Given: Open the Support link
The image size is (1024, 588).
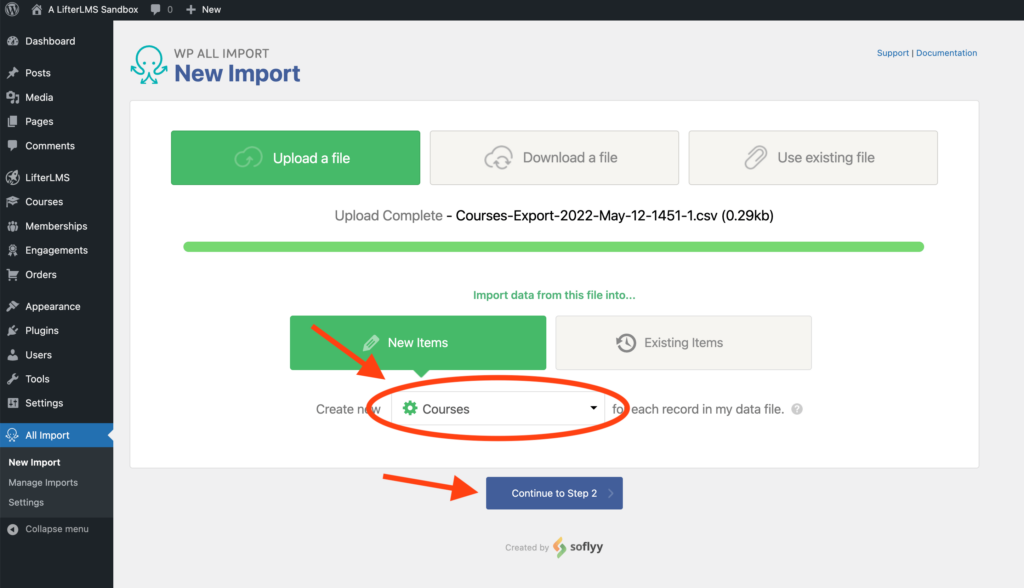Looking at the screenshot, I should click(893, 53).
